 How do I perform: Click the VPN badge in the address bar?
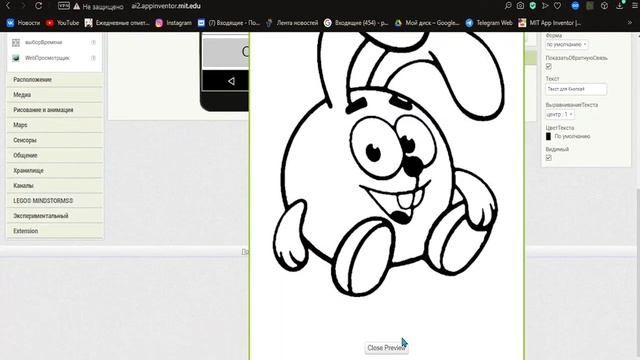64,6
